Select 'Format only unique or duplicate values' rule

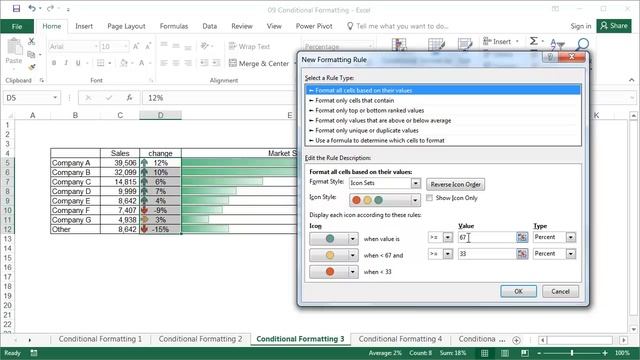pos(443,131)
